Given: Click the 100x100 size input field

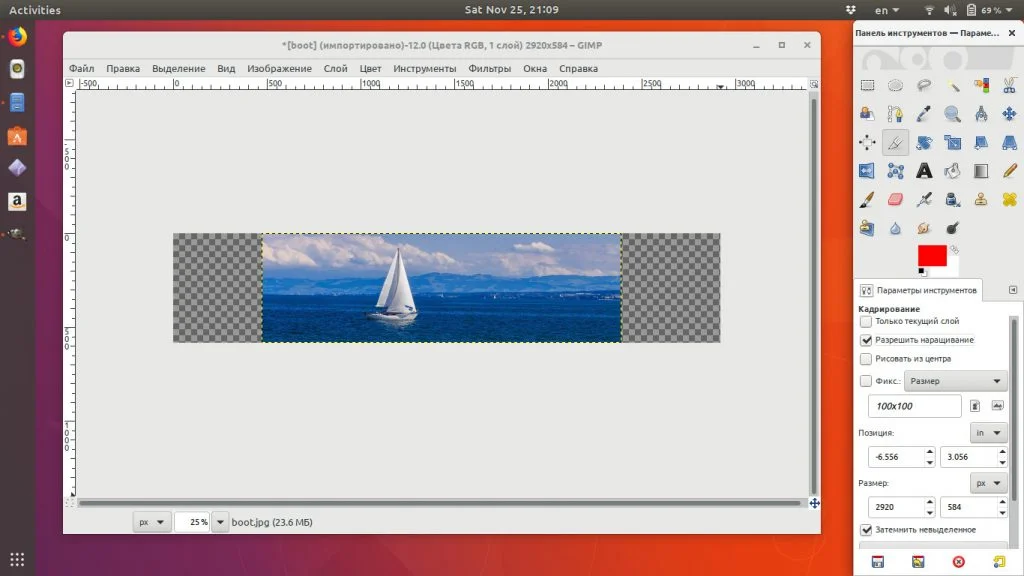Looking at the screenshot, I should point(914,406).
